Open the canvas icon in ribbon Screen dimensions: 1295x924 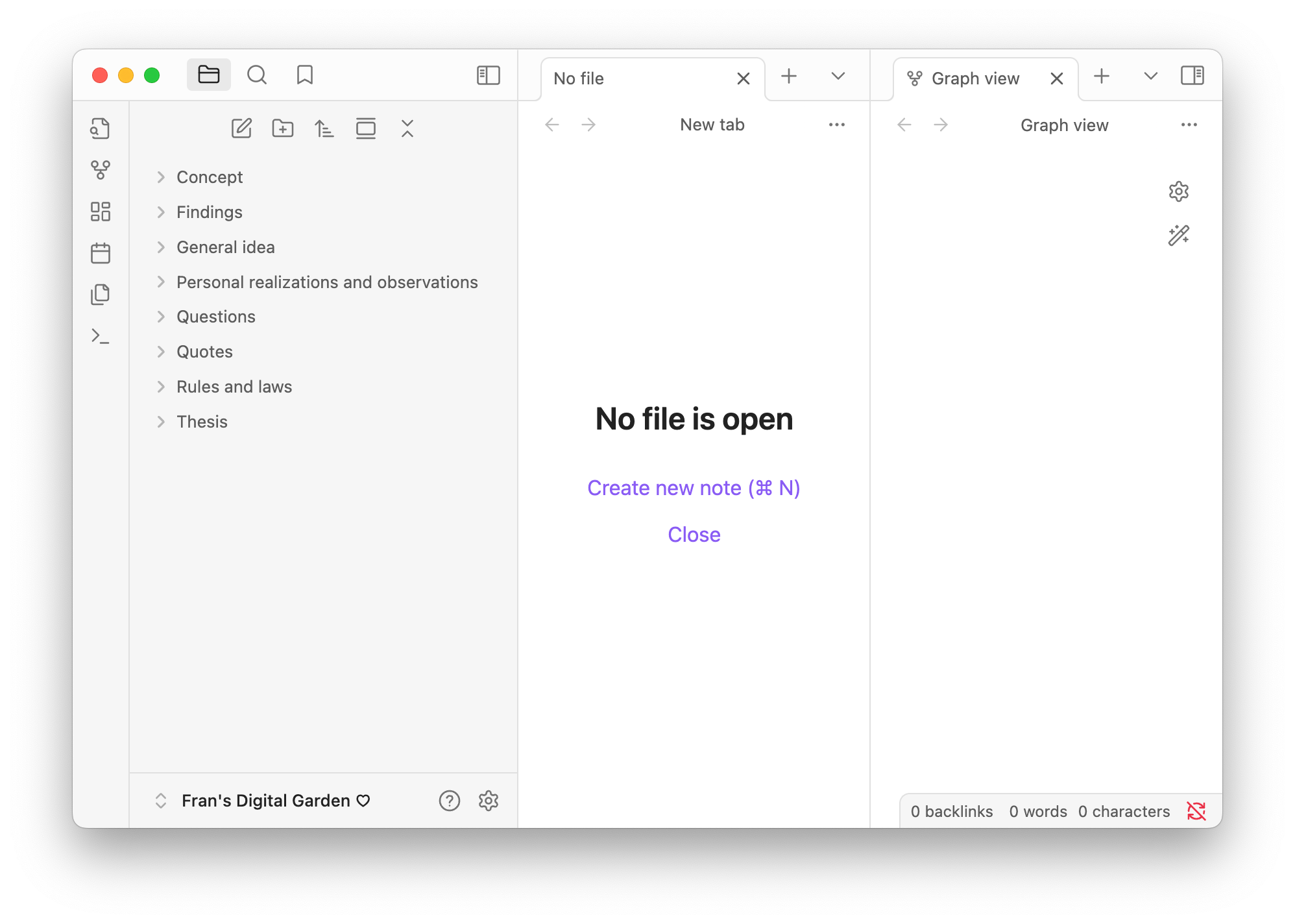[x=100, y=212]
